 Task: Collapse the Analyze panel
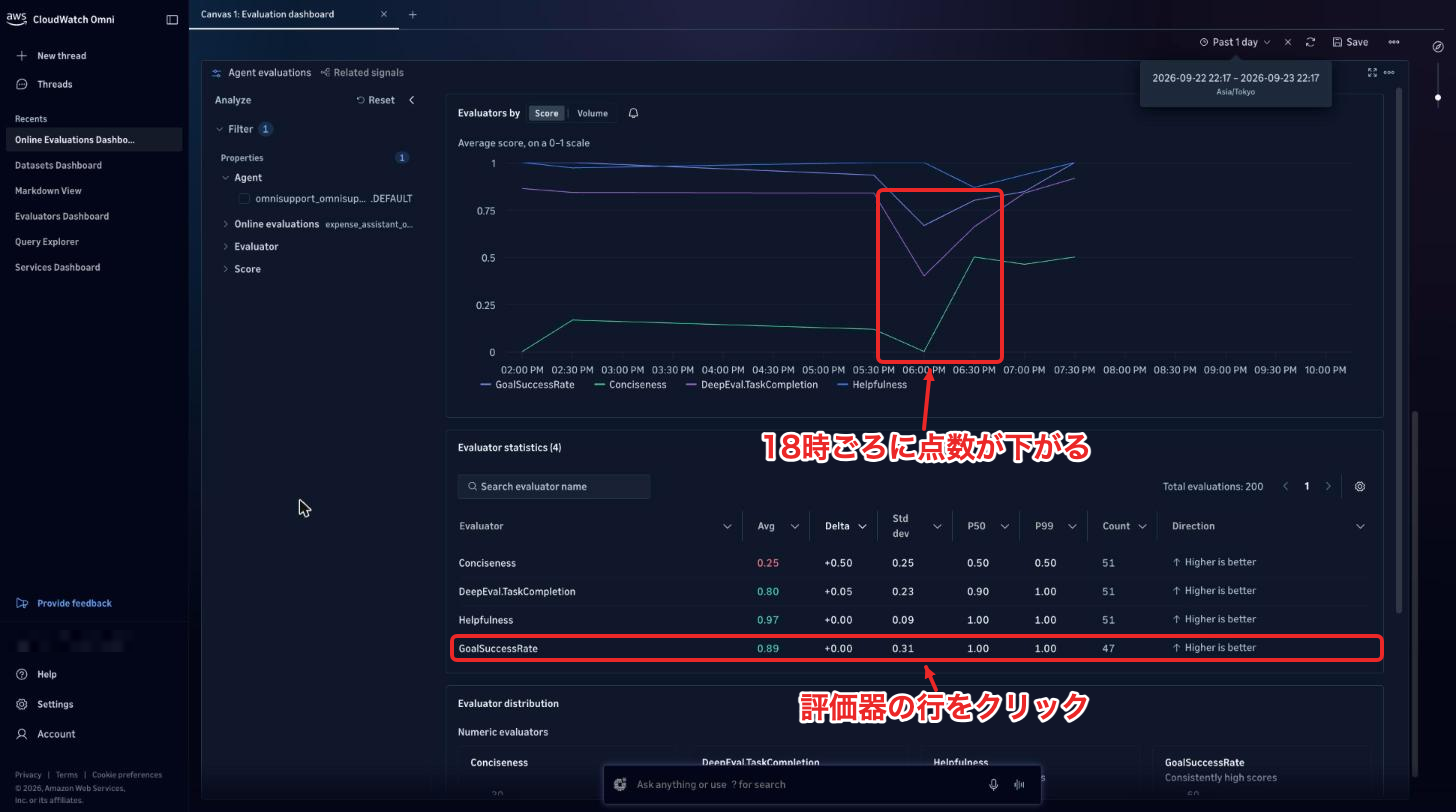pos(411,100)
